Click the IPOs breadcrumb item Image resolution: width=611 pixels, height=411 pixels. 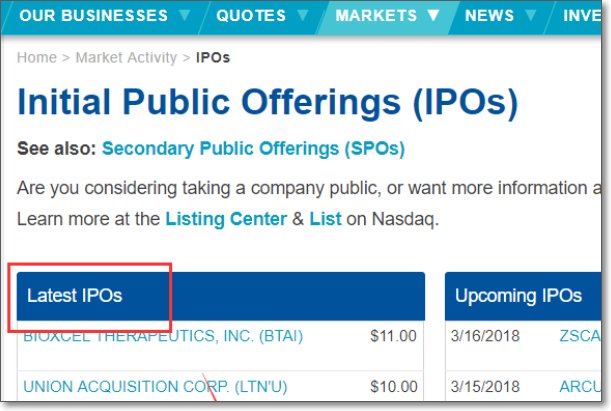[x=213, y=57]
